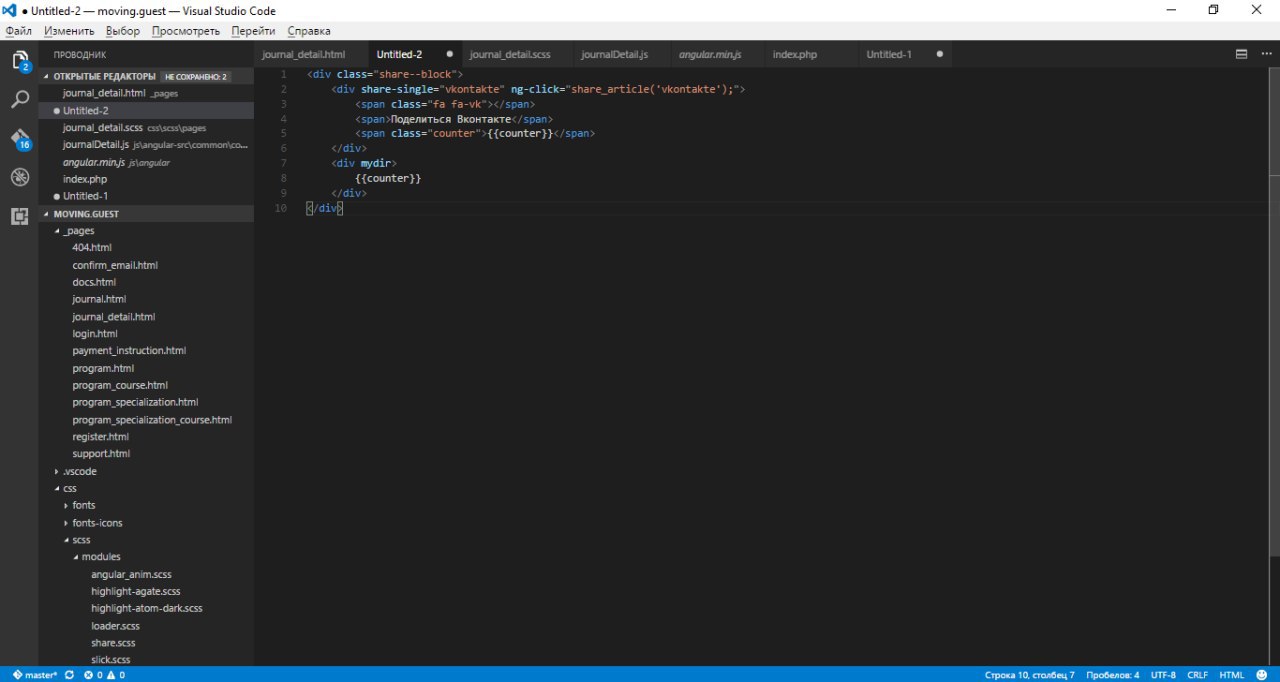The image size is (1280, 682).
Task: Change CRLF line ending setting
Action: (1197, 675)
